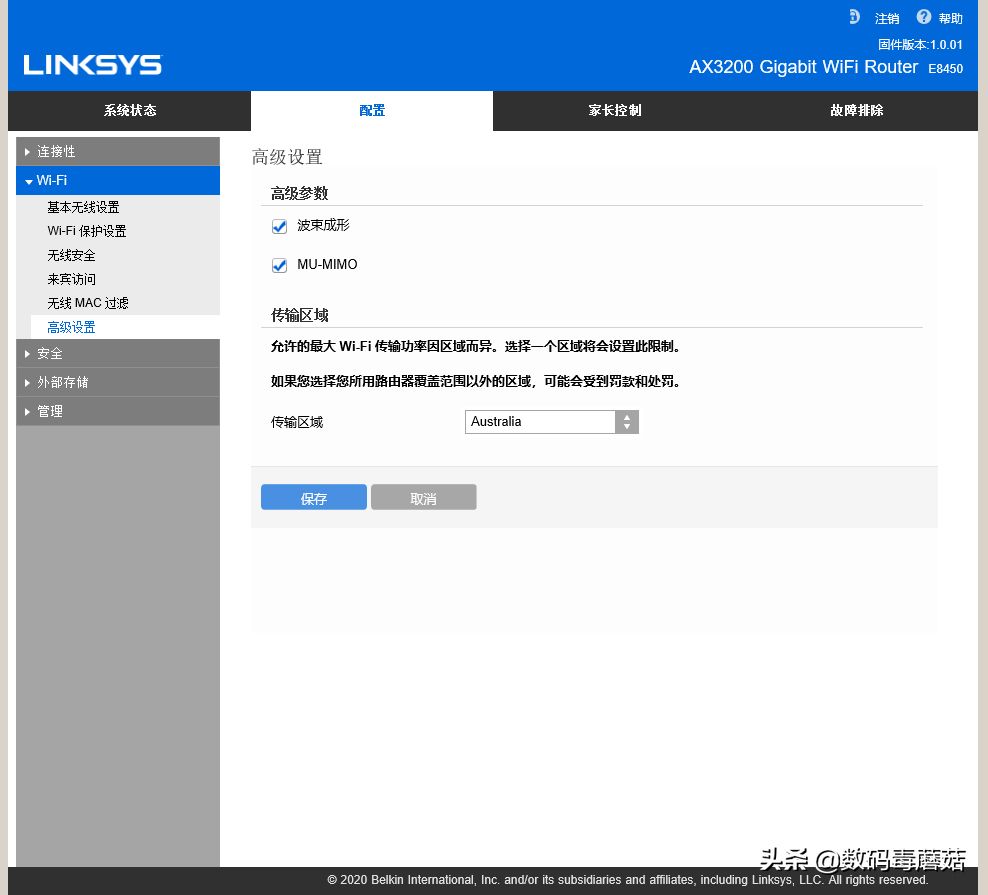Click the 帮助 help link
The height and width of the screenshot is (895, 988).
coord(950,18)
